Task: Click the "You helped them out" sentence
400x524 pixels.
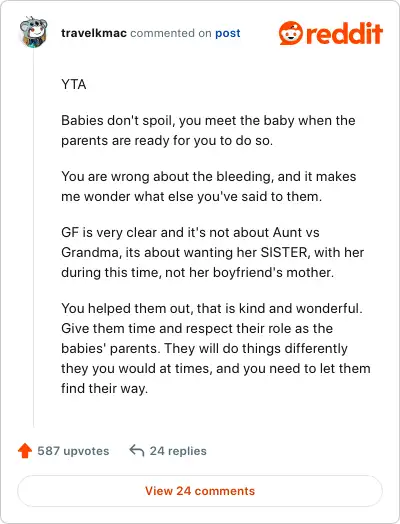Action: pos(212,308)
